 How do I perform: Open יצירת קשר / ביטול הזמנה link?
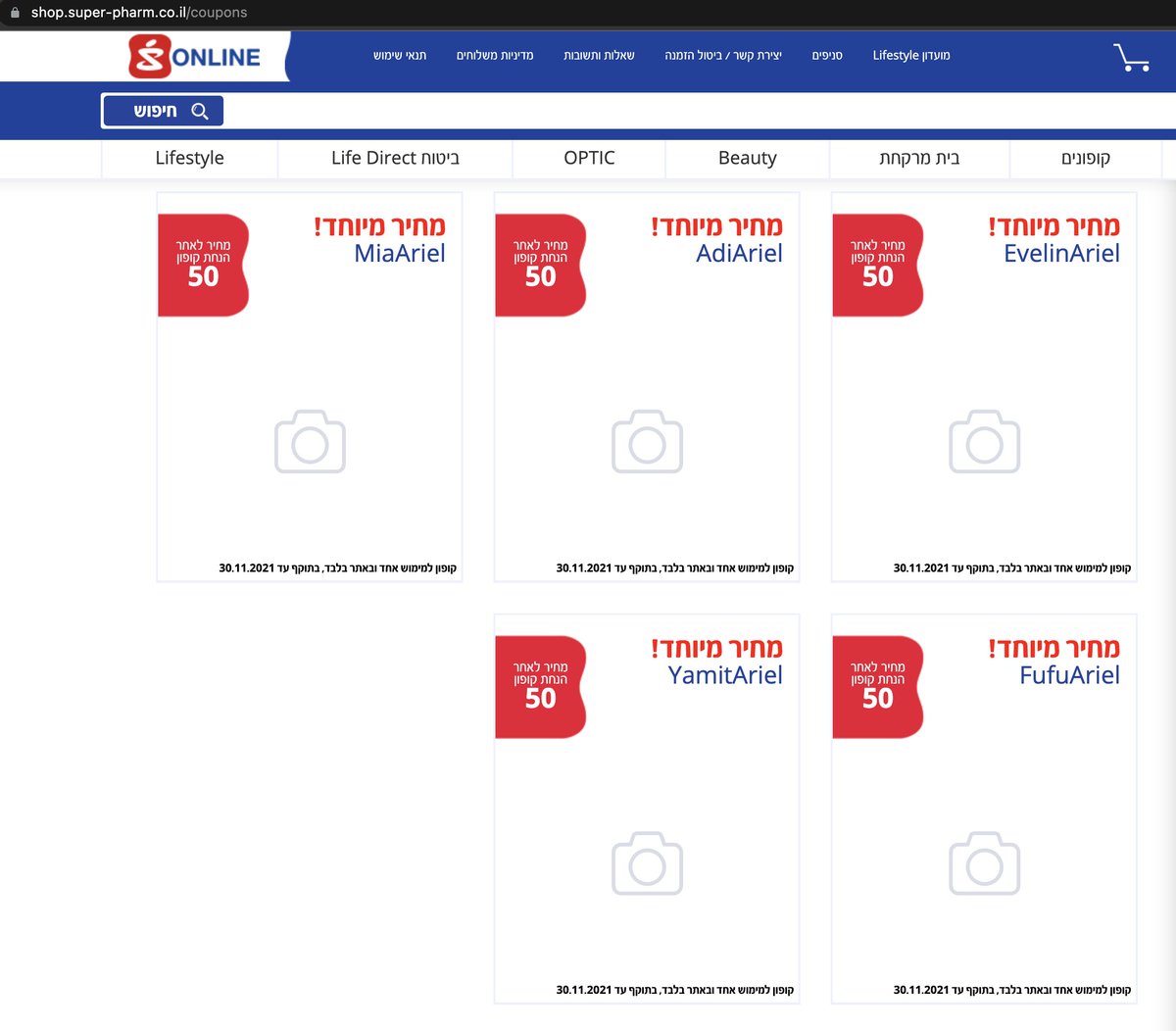point(723,56)
